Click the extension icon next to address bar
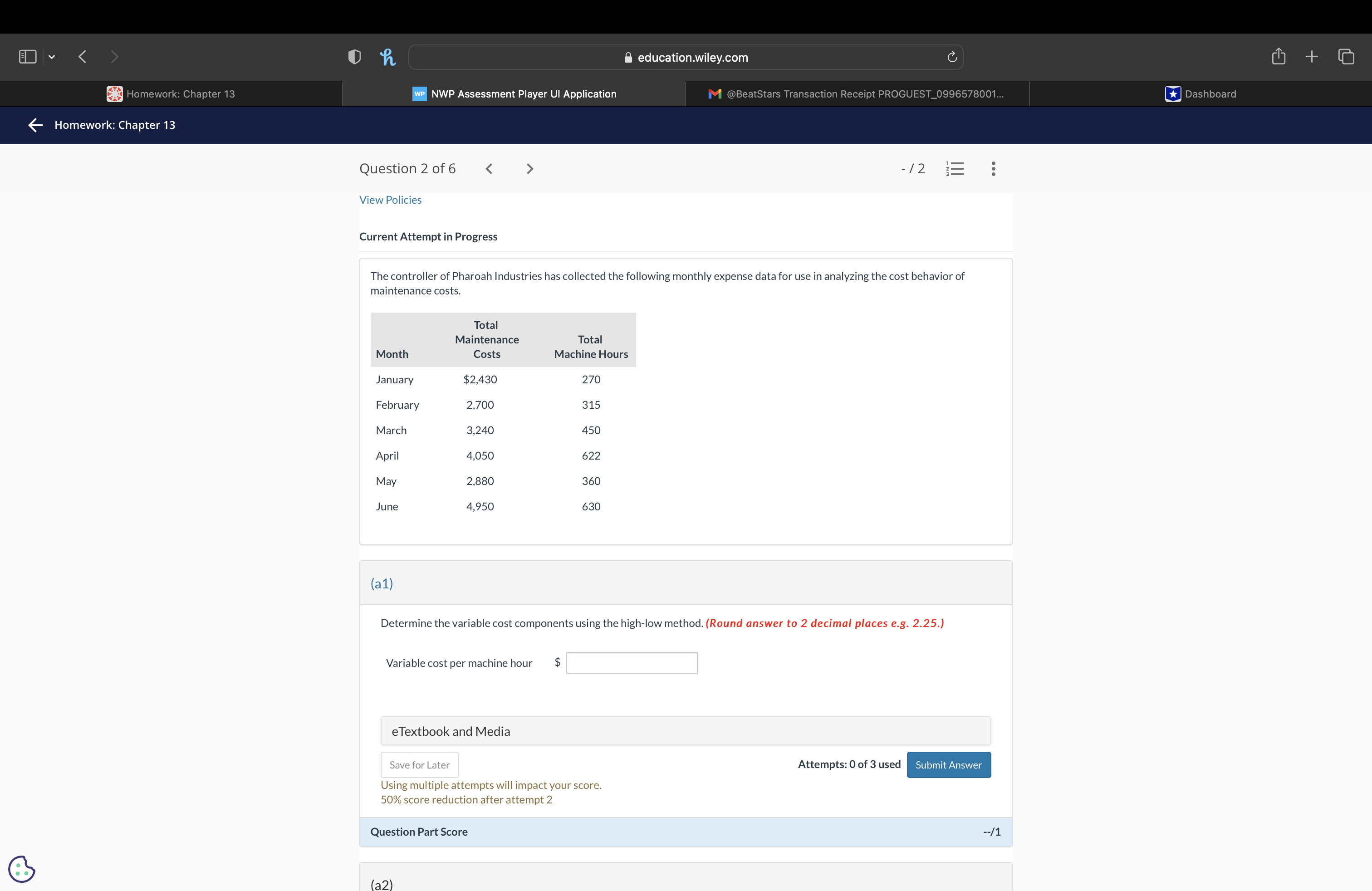The image size is (1372, 891). click(x=387, y=56)
